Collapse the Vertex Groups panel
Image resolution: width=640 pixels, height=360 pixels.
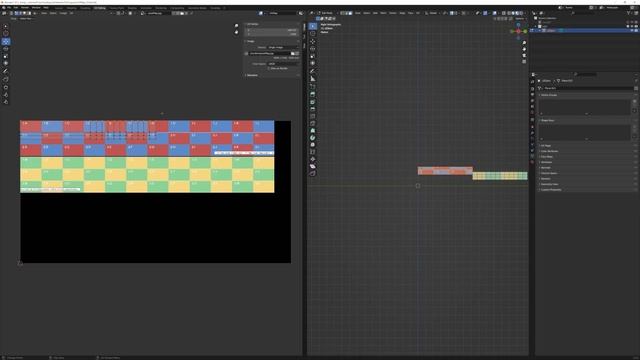(x=549, y=95)
